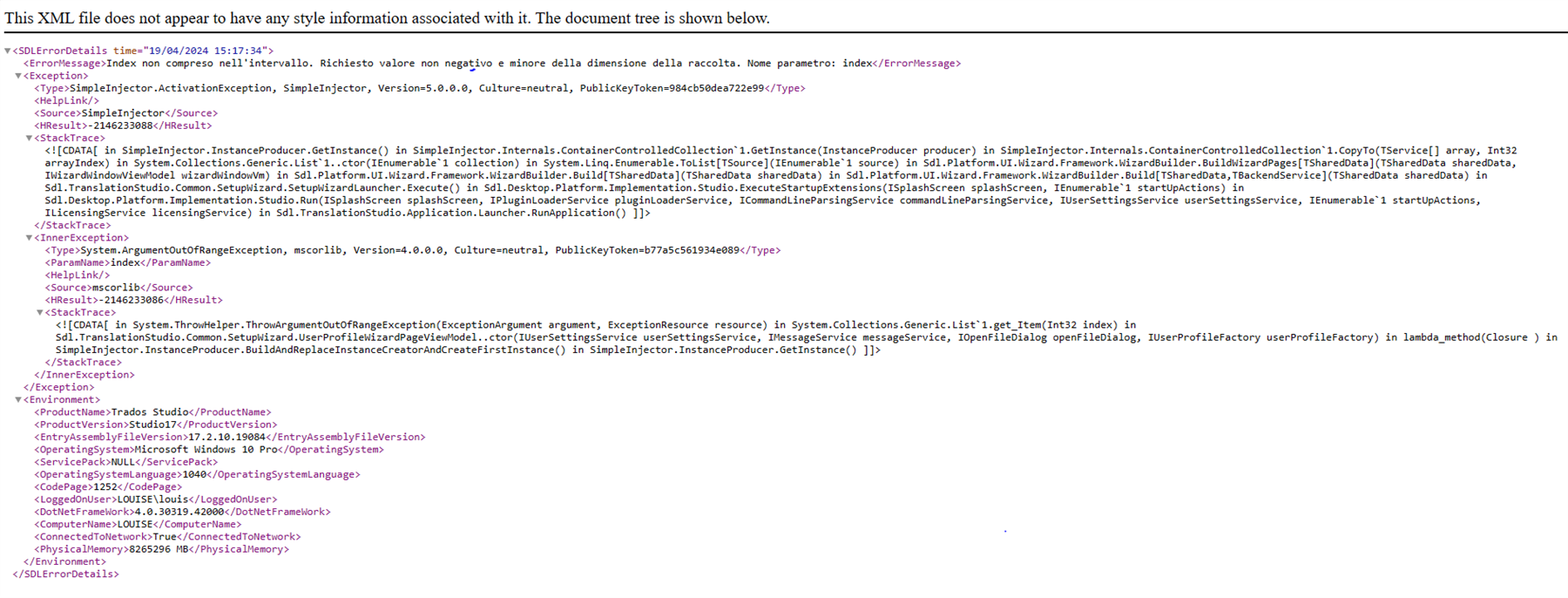The height and width of the screenshot is (598, 1568).
Task: Click the HelpLink tag below the SimpleInjector Type line
Action: point(67,101)
